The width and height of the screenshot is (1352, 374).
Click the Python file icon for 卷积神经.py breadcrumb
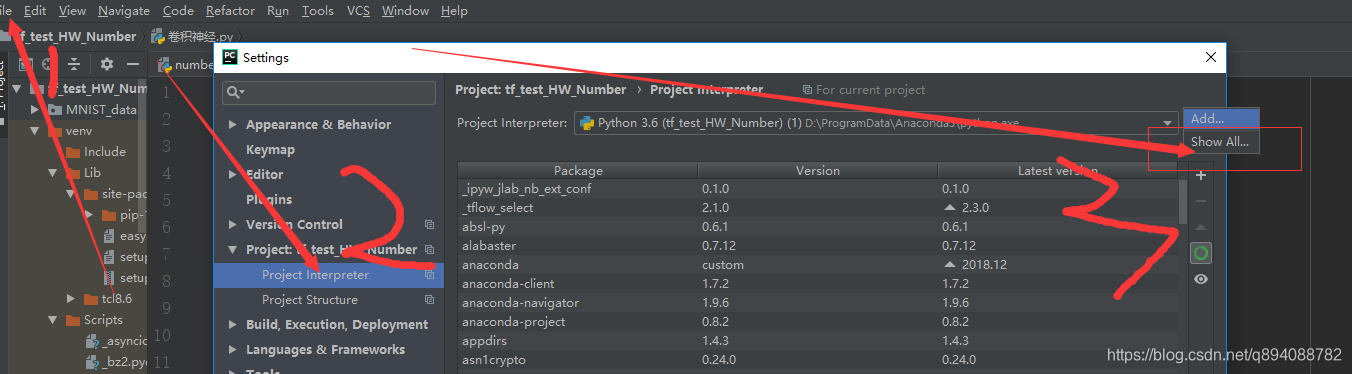point(158,36)
